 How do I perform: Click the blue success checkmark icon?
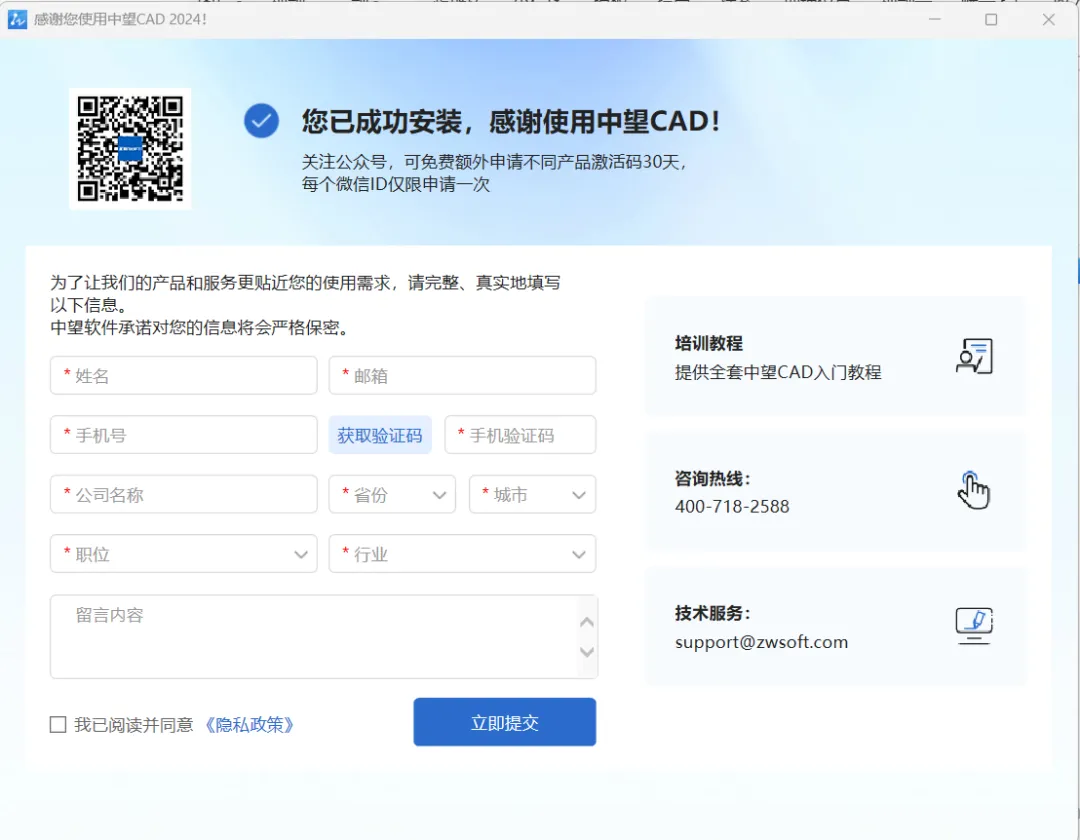click(x=261, y=120)
